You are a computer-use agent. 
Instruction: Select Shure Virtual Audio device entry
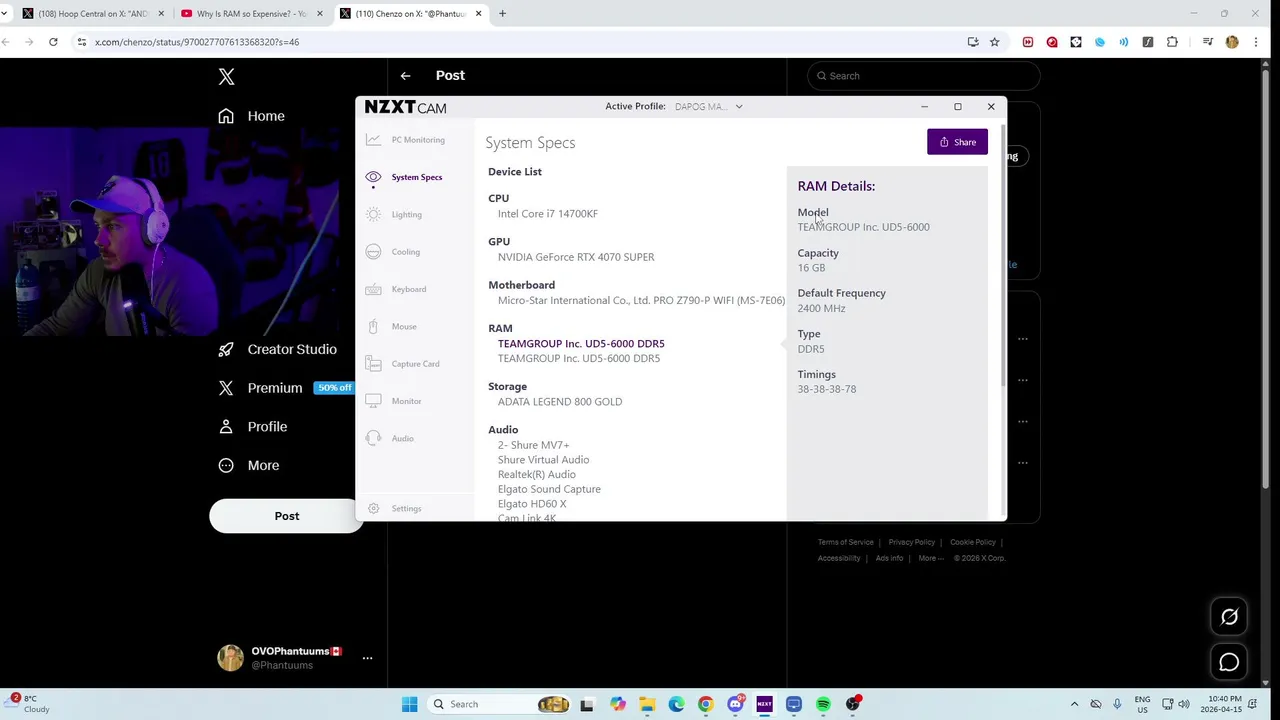(x=543, y=460)
